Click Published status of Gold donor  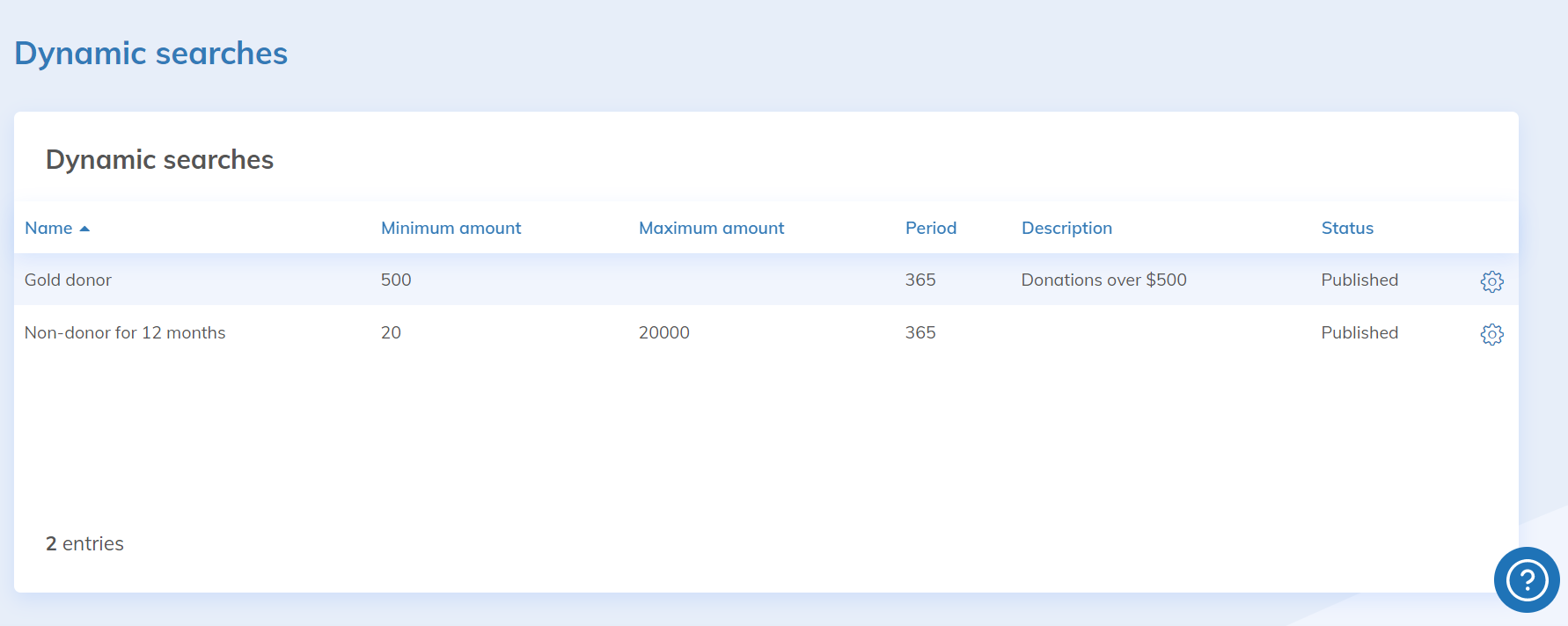click(1359, 280)
